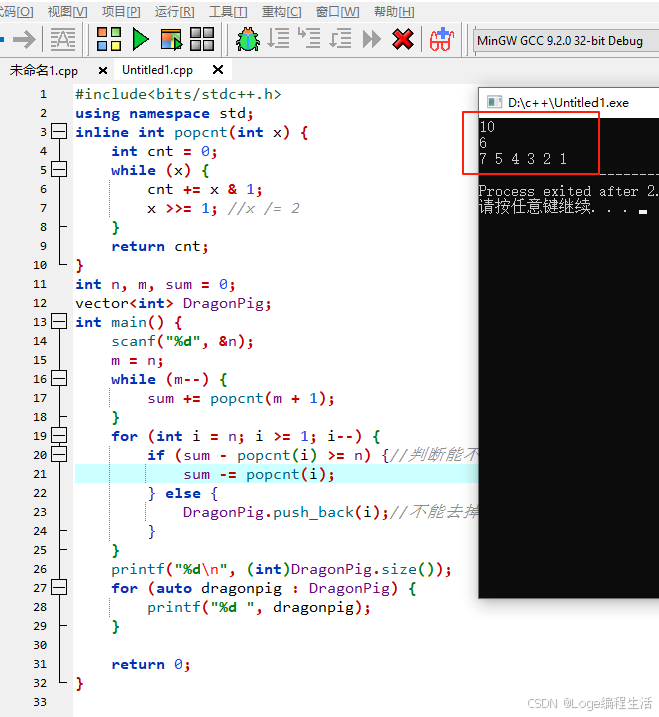
Task: Click the 'int n, m, sum = 0;' line
Action: [155, 284]
